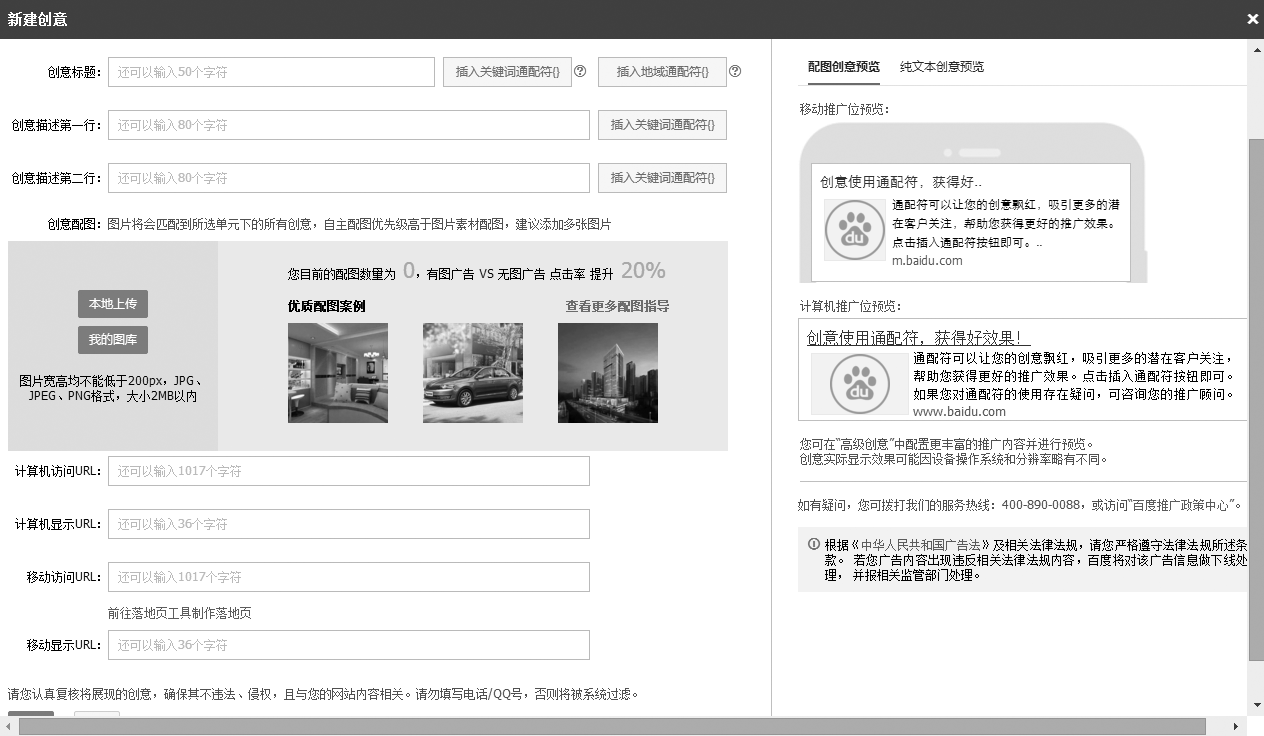Open 查看更多配图指导 link

coord(617,307)
